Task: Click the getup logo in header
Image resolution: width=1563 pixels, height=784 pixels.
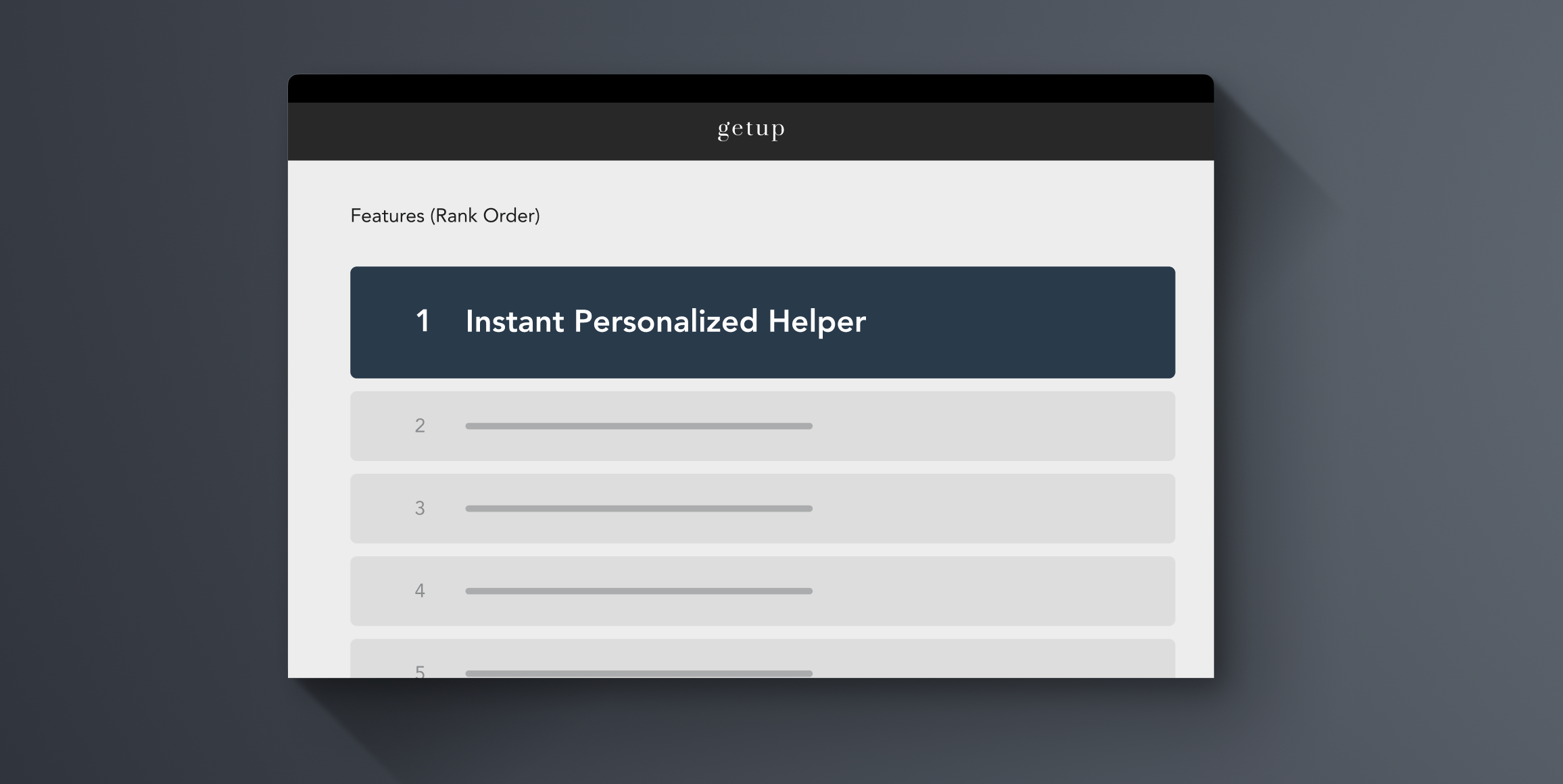Action: coord(751,129)
